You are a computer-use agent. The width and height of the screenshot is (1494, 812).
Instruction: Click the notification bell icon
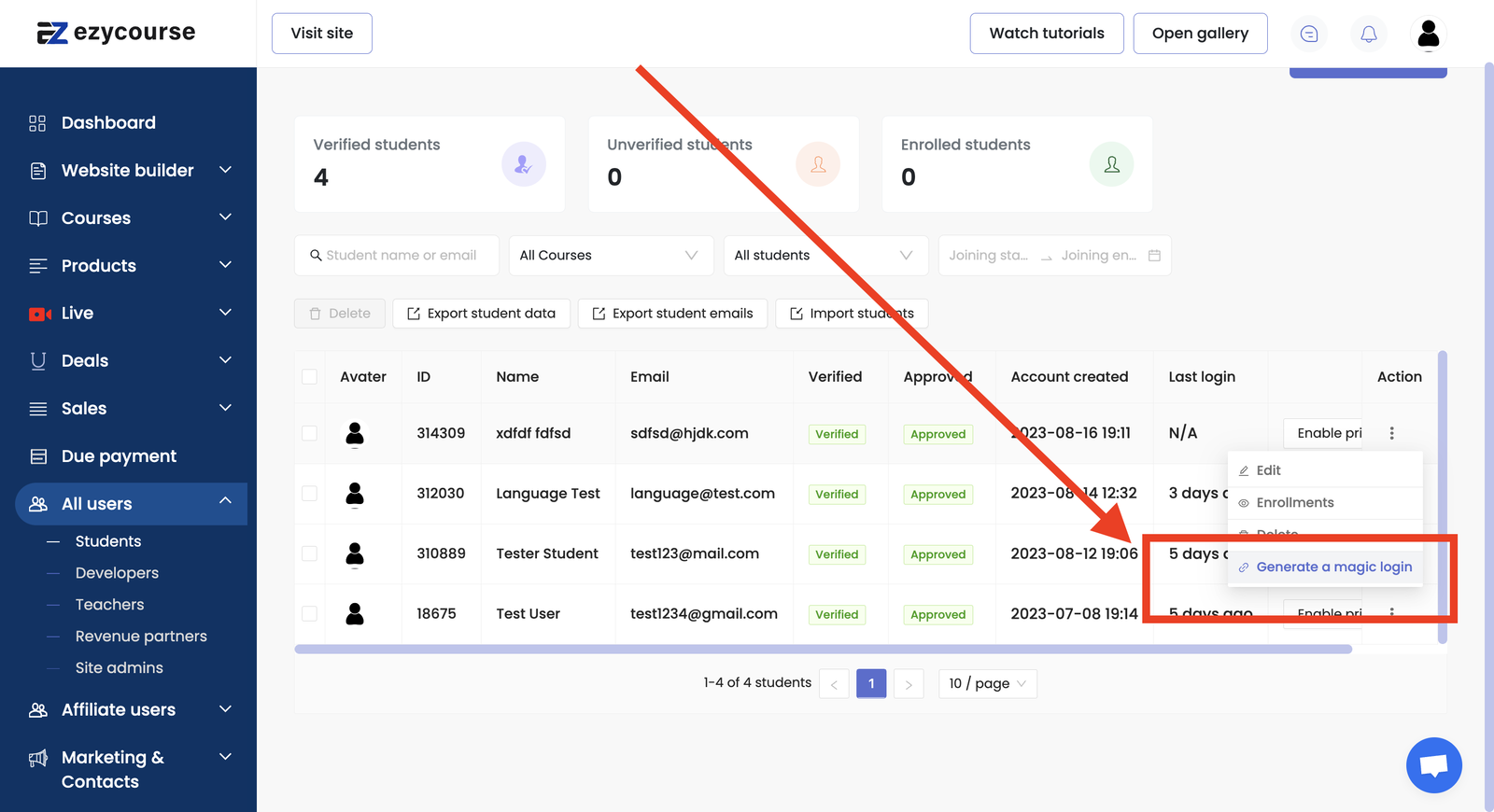(x=1368, y=35)
